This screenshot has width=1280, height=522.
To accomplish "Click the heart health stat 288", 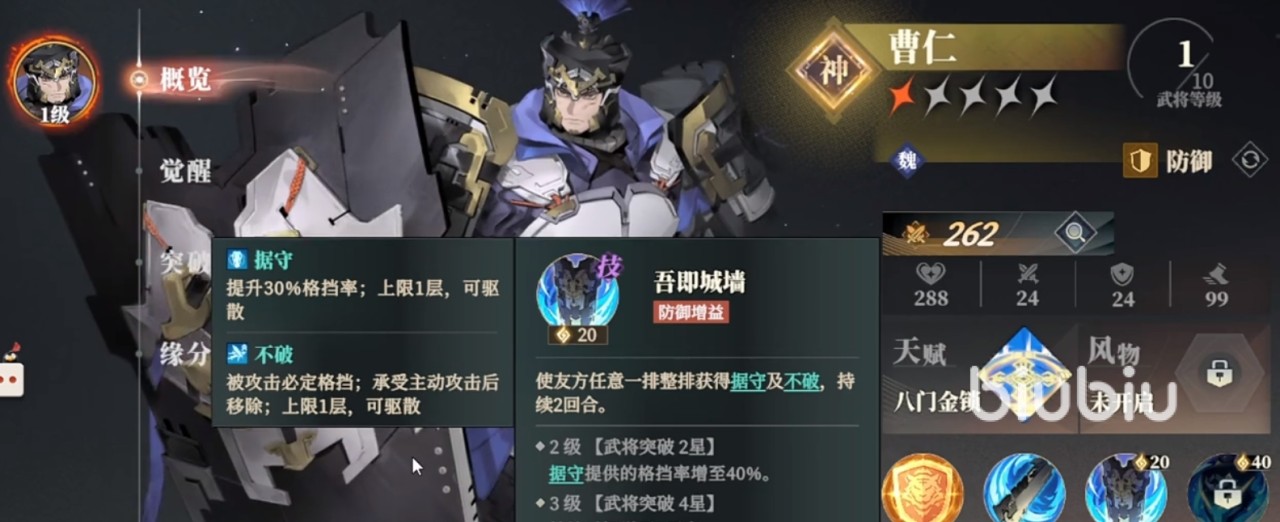I will coord(931,286).
